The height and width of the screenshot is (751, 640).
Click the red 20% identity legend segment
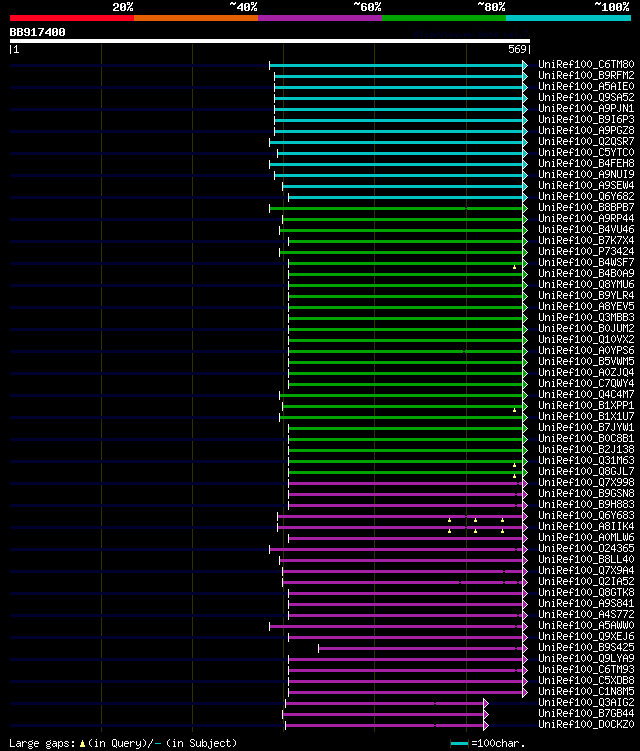point(72,18)
